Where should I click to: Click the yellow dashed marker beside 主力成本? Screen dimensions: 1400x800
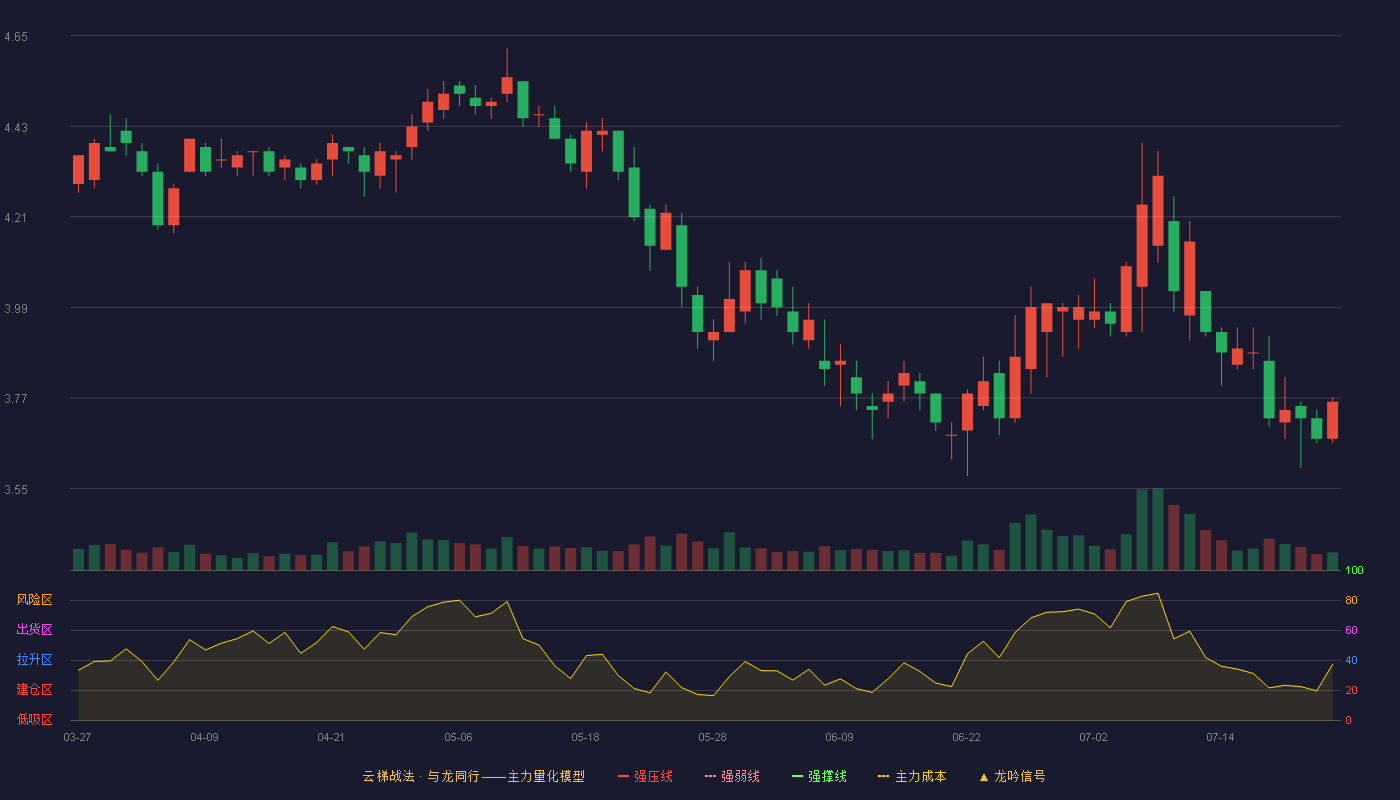pos(883,776)
